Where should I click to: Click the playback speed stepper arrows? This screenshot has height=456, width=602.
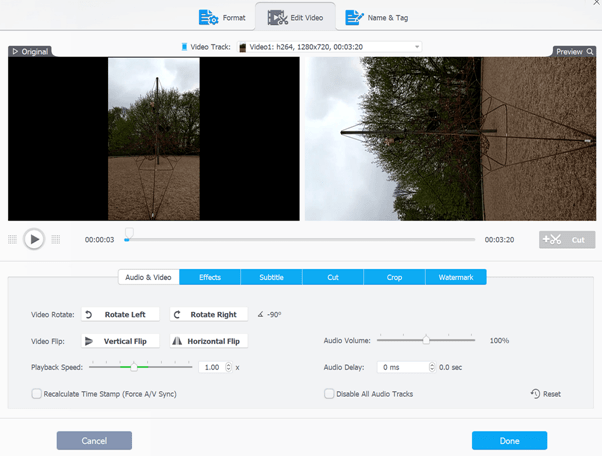[x=228, y=367]
